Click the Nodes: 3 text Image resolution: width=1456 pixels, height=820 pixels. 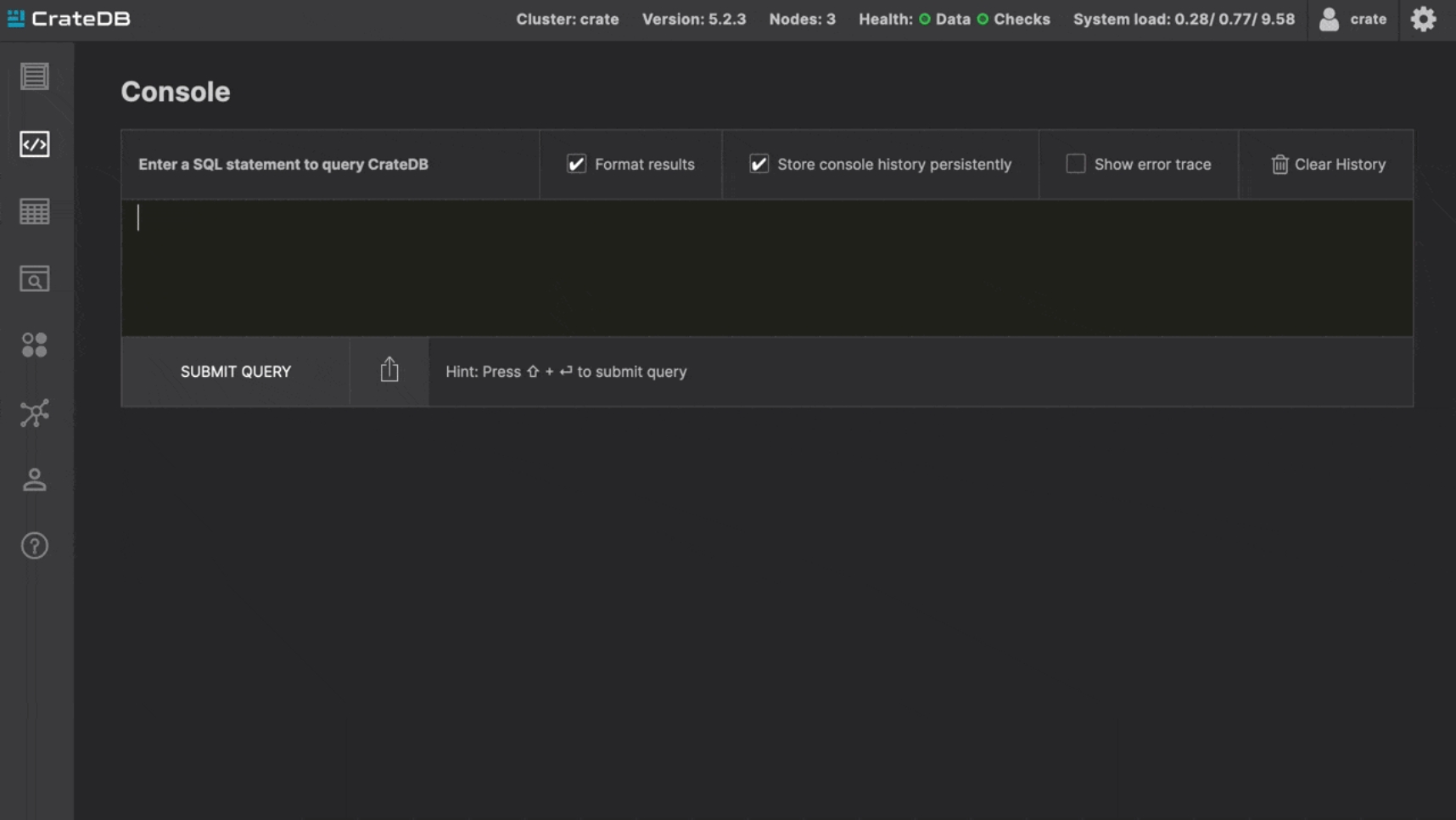point(802,20)
